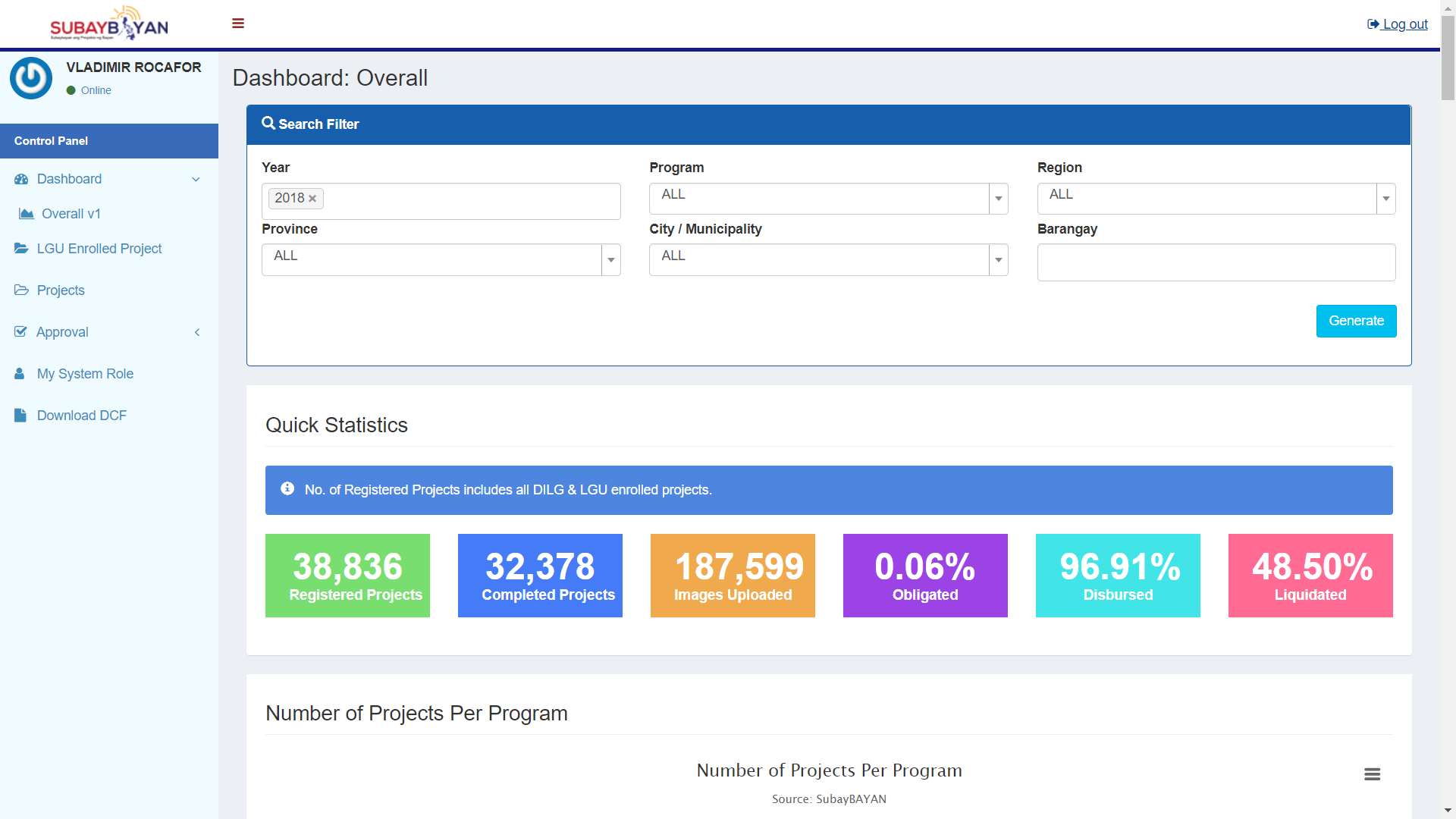
Task: Click the Source: SubayBAYAN chart subtitle
Action: (829, 799)
